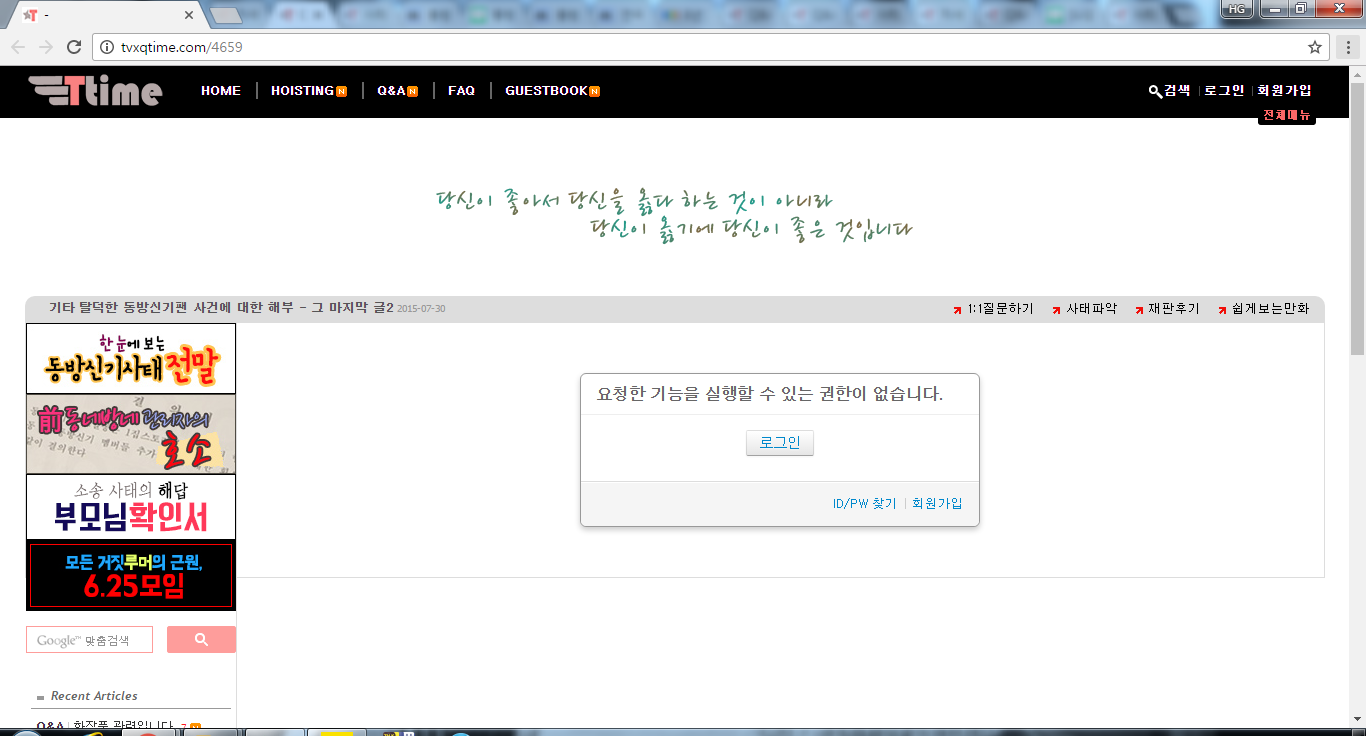Click the pink magnifier button beside Google 맞춤검색
Image resolution: width=1366 pixels, height=736 pixels.
(201, 639)
